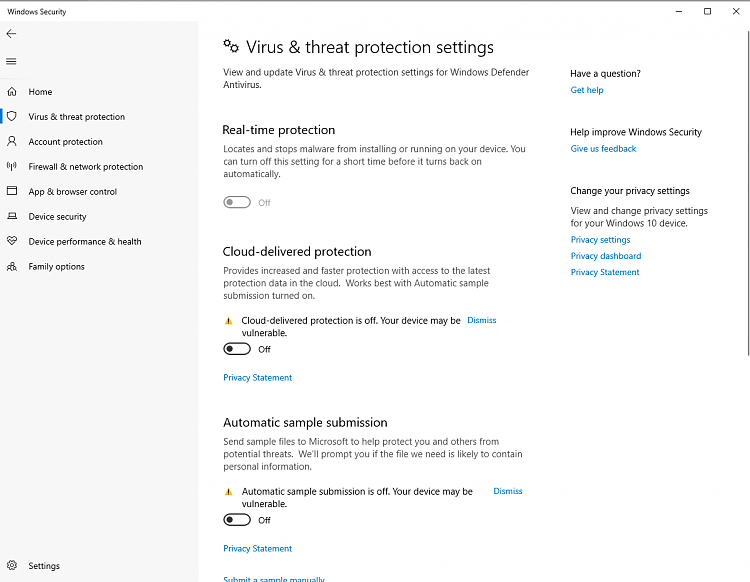The height and width of the screenshot is (582, 750).
Task: Click 'Help improve Windows Security' heading
Action: (636, 132)
